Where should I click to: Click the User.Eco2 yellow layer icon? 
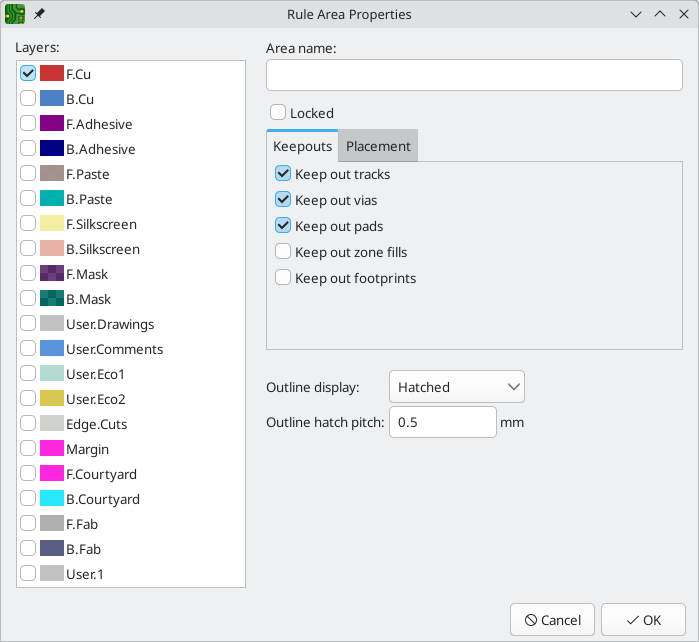pyautogui.click(x=52, y=399)
